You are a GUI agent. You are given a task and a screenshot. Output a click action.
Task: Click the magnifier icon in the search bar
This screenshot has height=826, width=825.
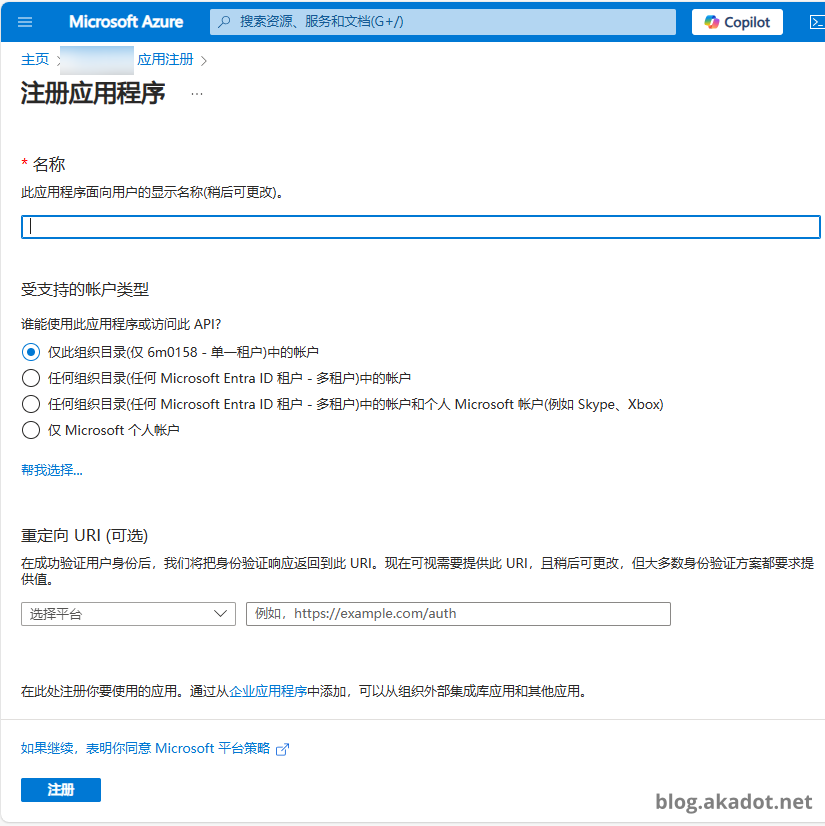(225, 22)
